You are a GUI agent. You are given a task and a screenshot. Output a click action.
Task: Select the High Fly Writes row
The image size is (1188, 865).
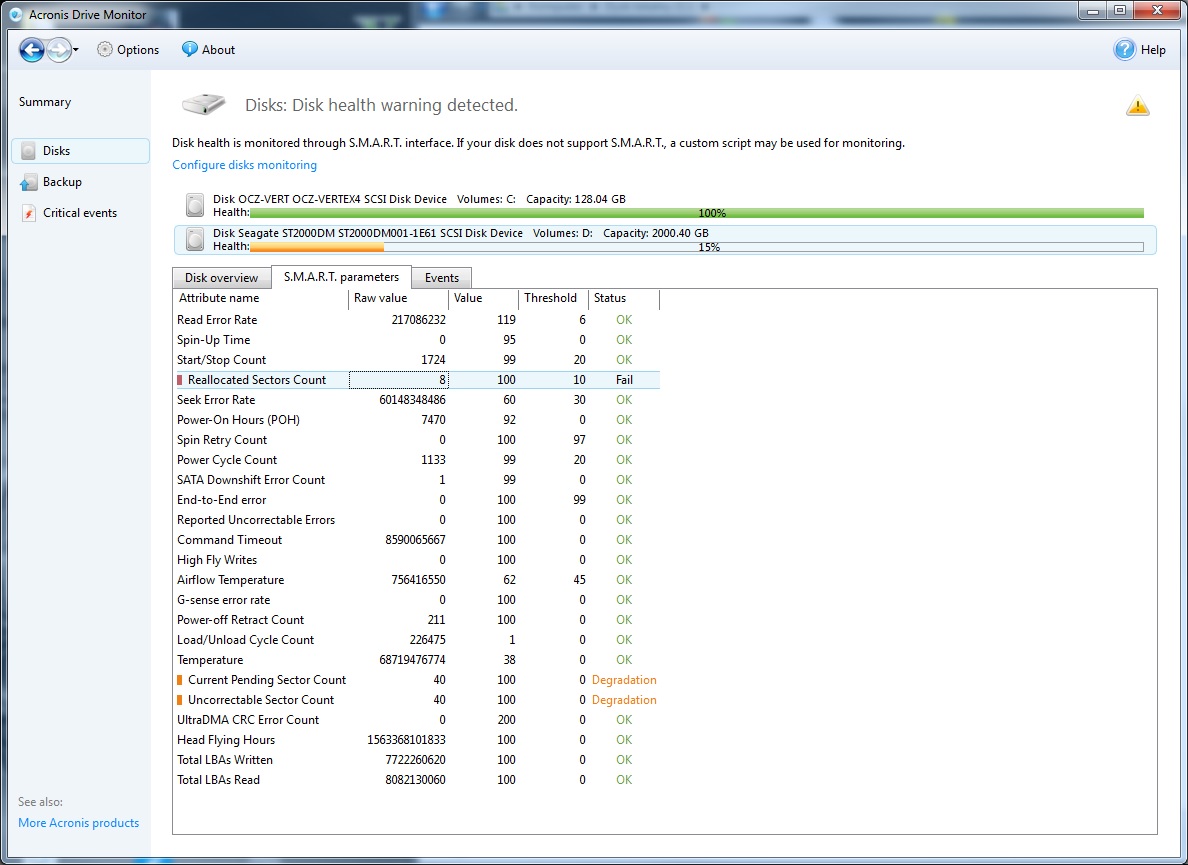click(x=417, y=560)
